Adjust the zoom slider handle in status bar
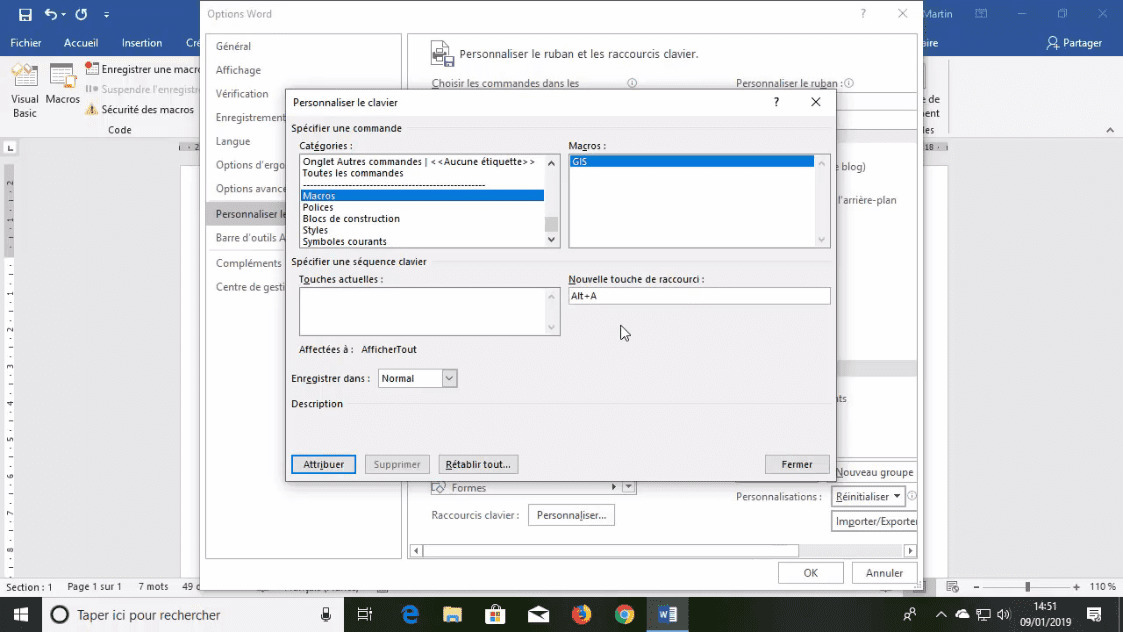The height and width of the screenshot is (632, 1123). (x=1027, y=587)
